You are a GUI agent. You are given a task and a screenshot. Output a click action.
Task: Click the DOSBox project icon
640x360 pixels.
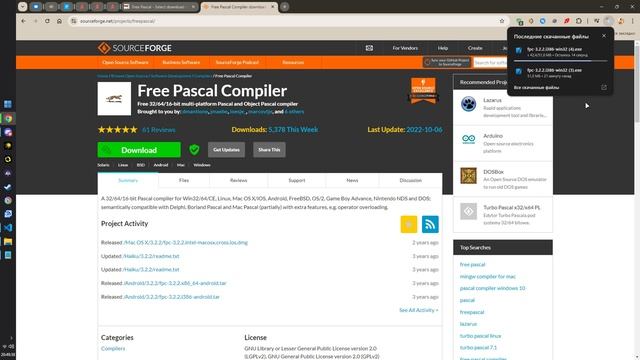click(x=468, y=176)
